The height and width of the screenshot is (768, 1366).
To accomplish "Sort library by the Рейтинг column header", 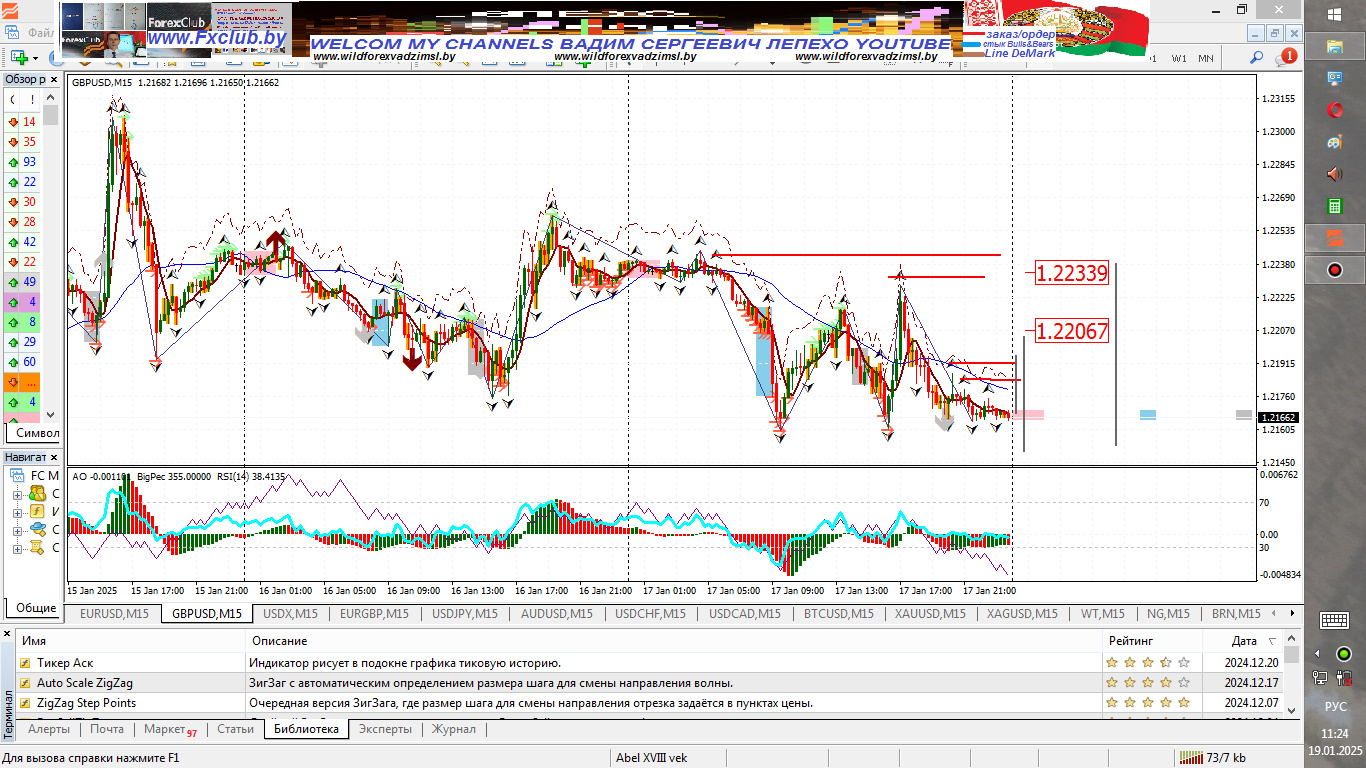I will point(1151,641).
